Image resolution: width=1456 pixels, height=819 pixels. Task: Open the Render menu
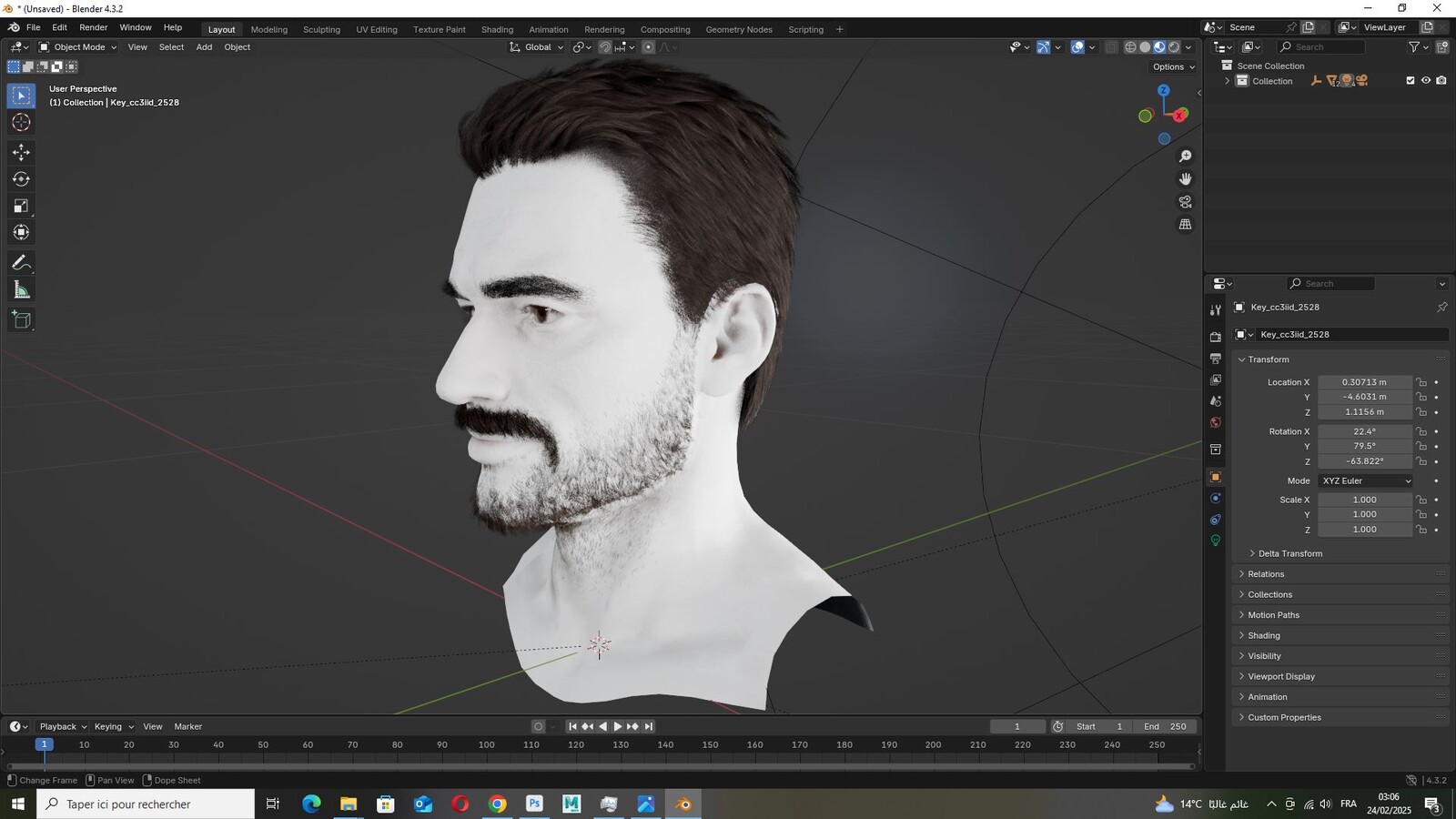point(93,27)
